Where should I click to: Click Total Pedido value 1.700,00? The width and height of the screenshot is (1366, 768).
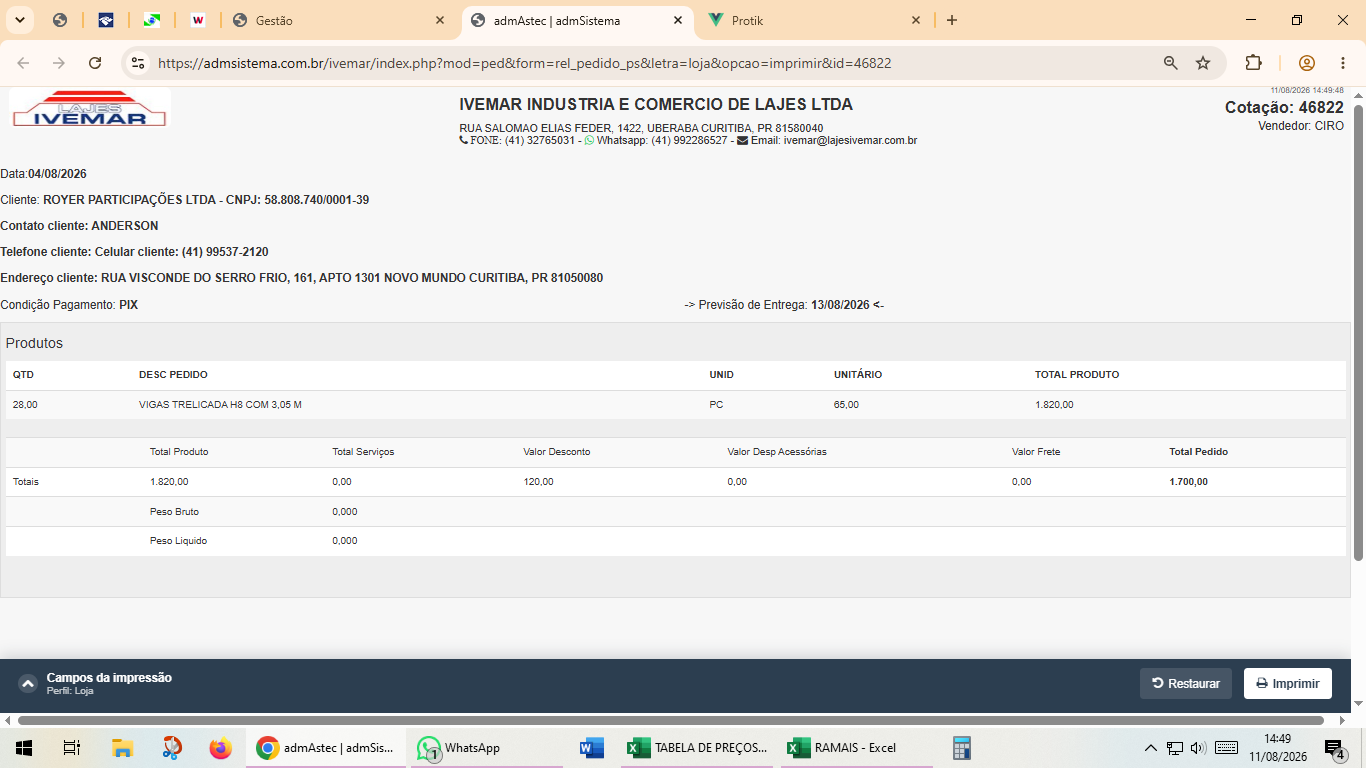point(1188,482)
